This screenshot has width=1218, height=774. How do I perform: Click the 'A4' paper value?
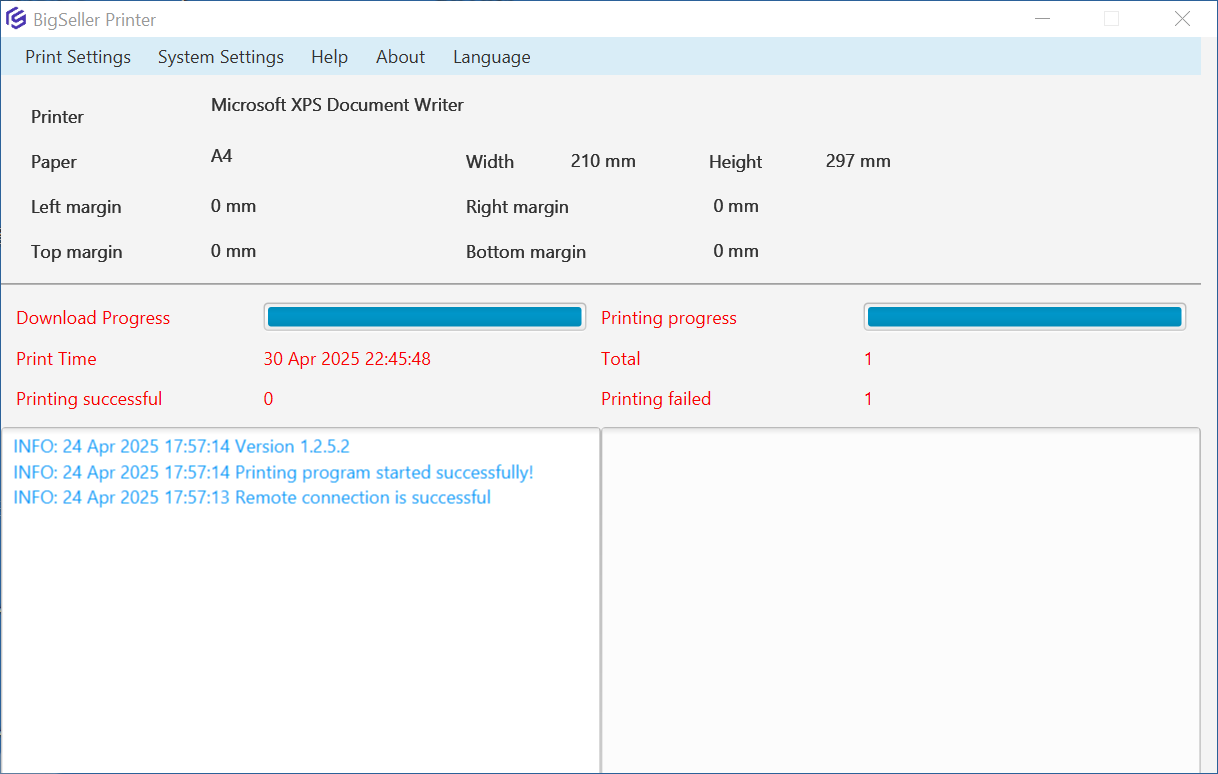click(x=222, y=156)
